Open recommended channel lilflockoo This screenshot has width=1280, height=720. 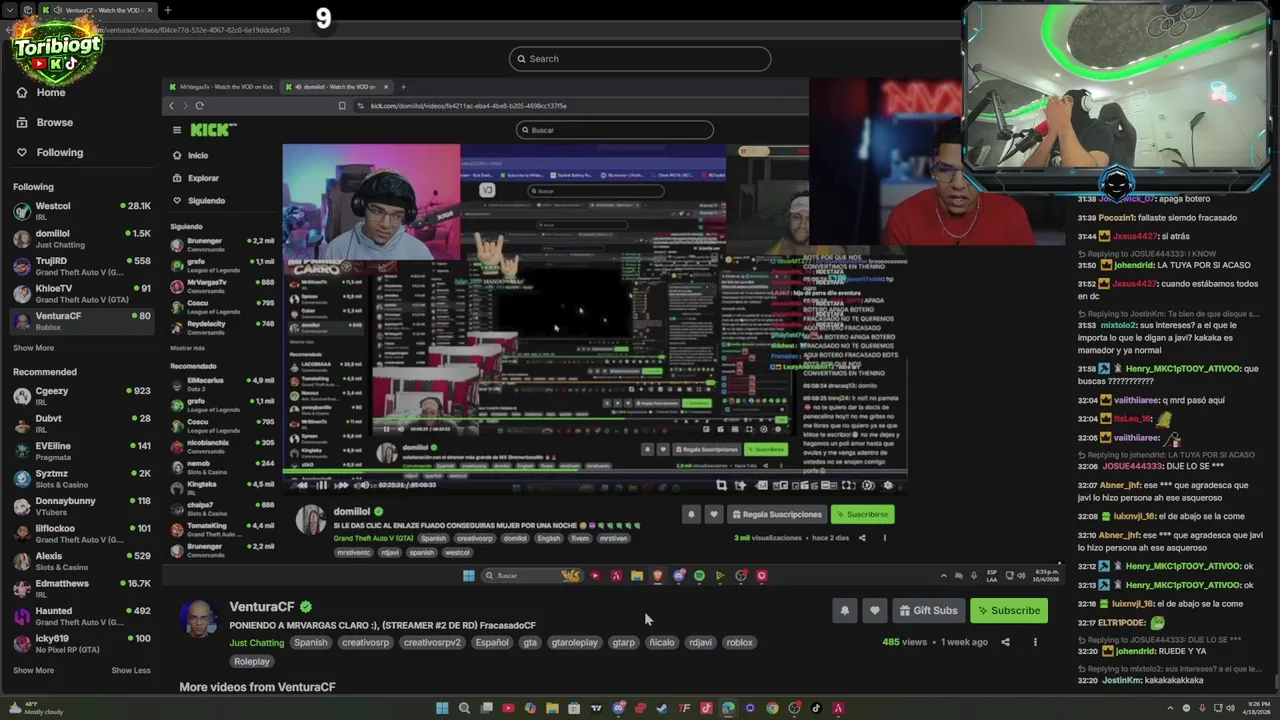coord(82,534)
